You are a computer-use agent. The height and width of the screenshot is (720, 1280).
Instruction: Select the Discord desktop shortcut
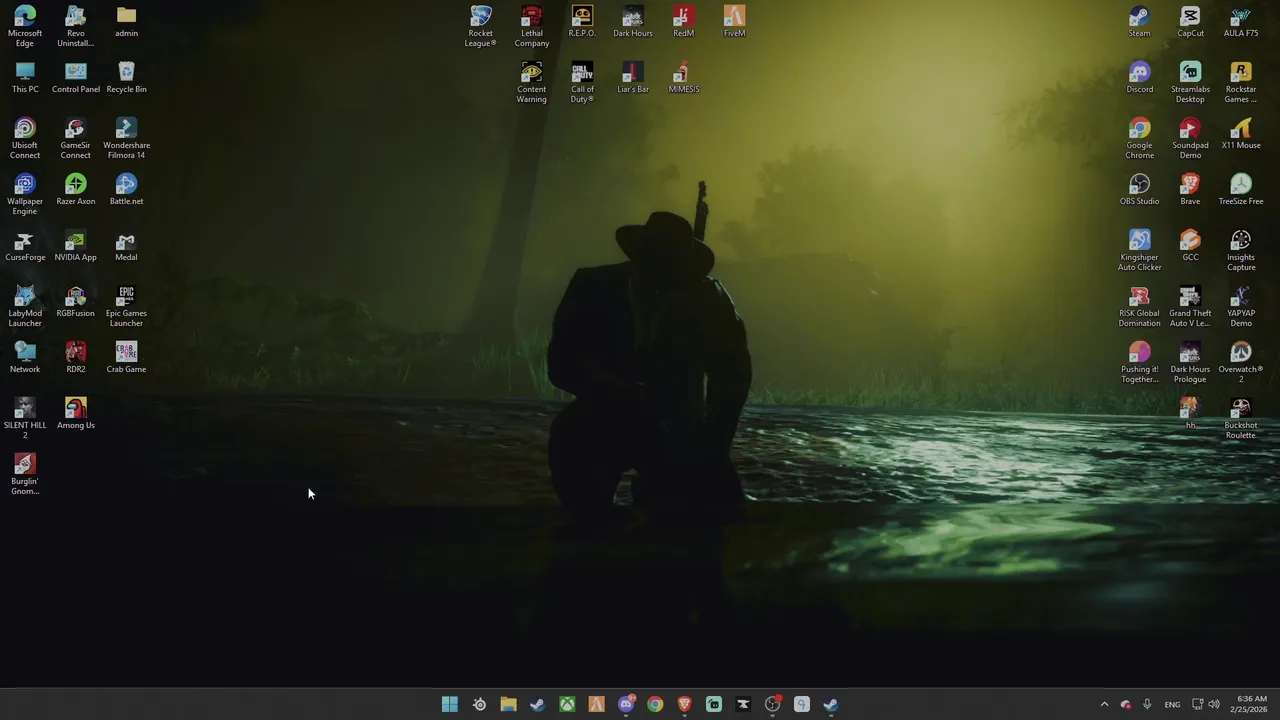[1139, 77]
